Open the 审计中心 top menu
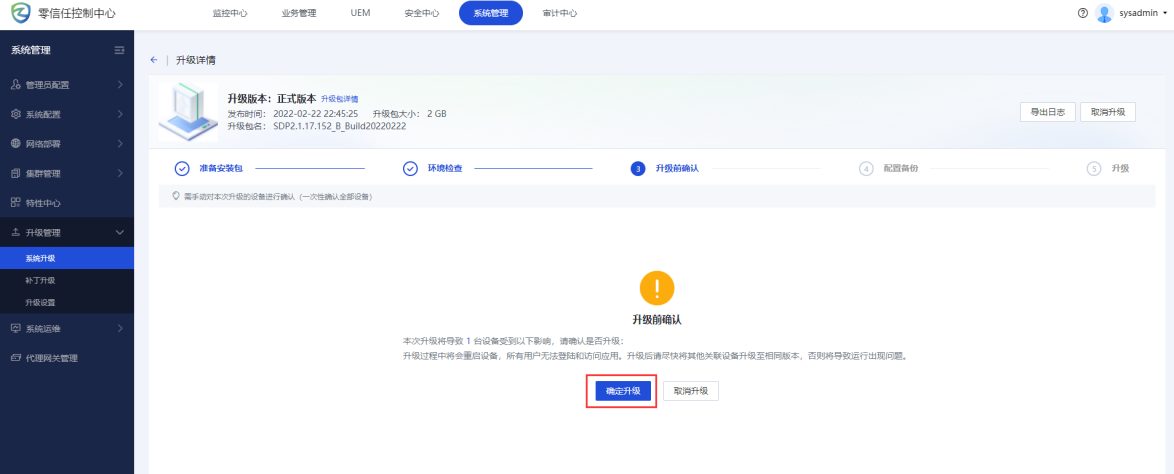Screen dimensions: 1174x474 (559, 13)
